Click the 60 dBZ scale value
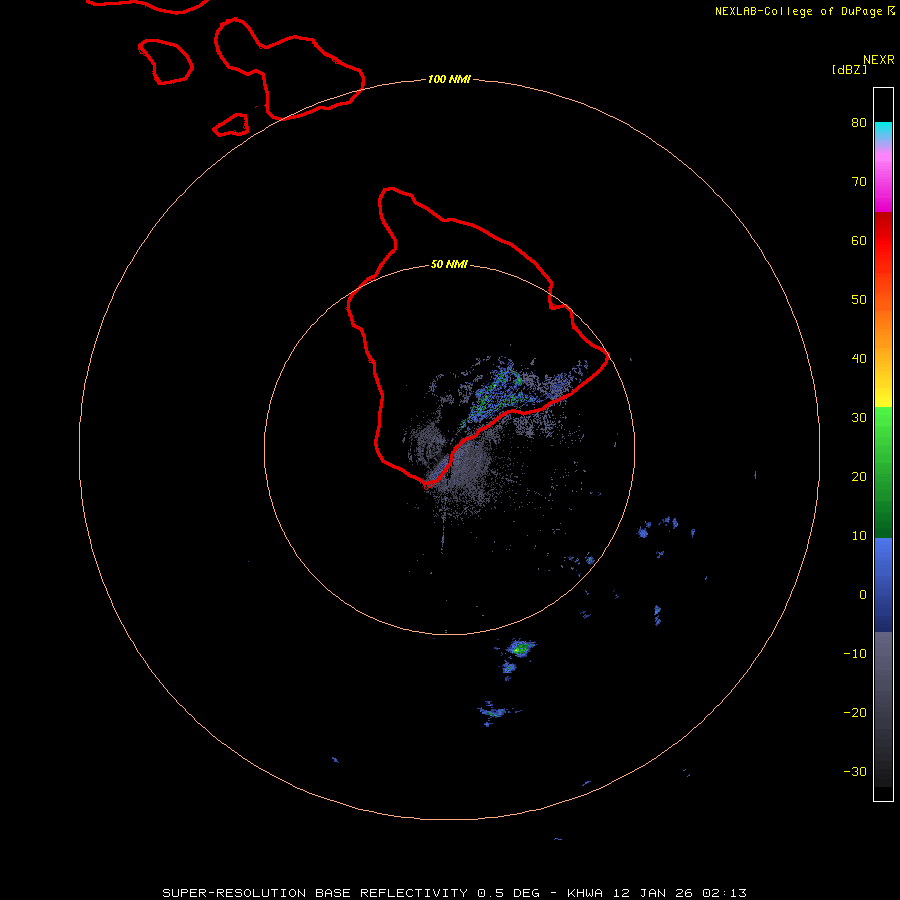This screenshot has height=900, width=900. (859, 240)
